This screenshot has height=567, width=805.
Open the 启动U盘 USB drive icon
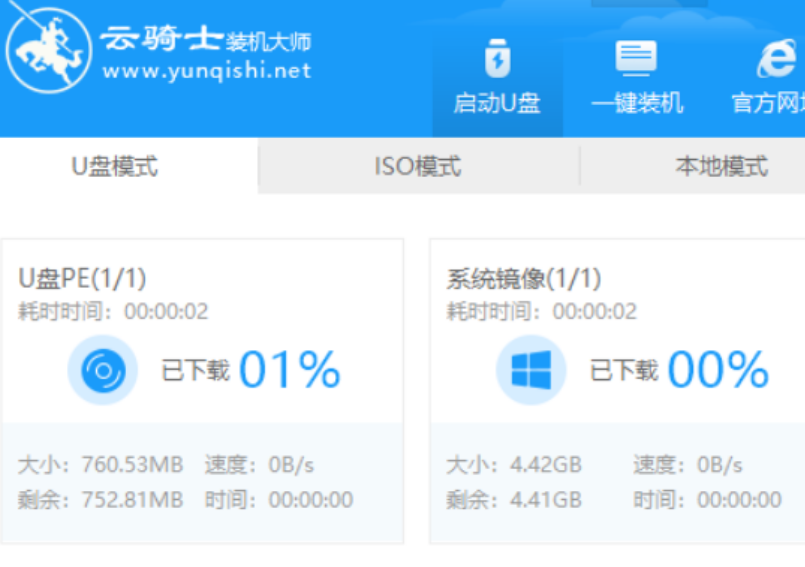click(497, 59)
